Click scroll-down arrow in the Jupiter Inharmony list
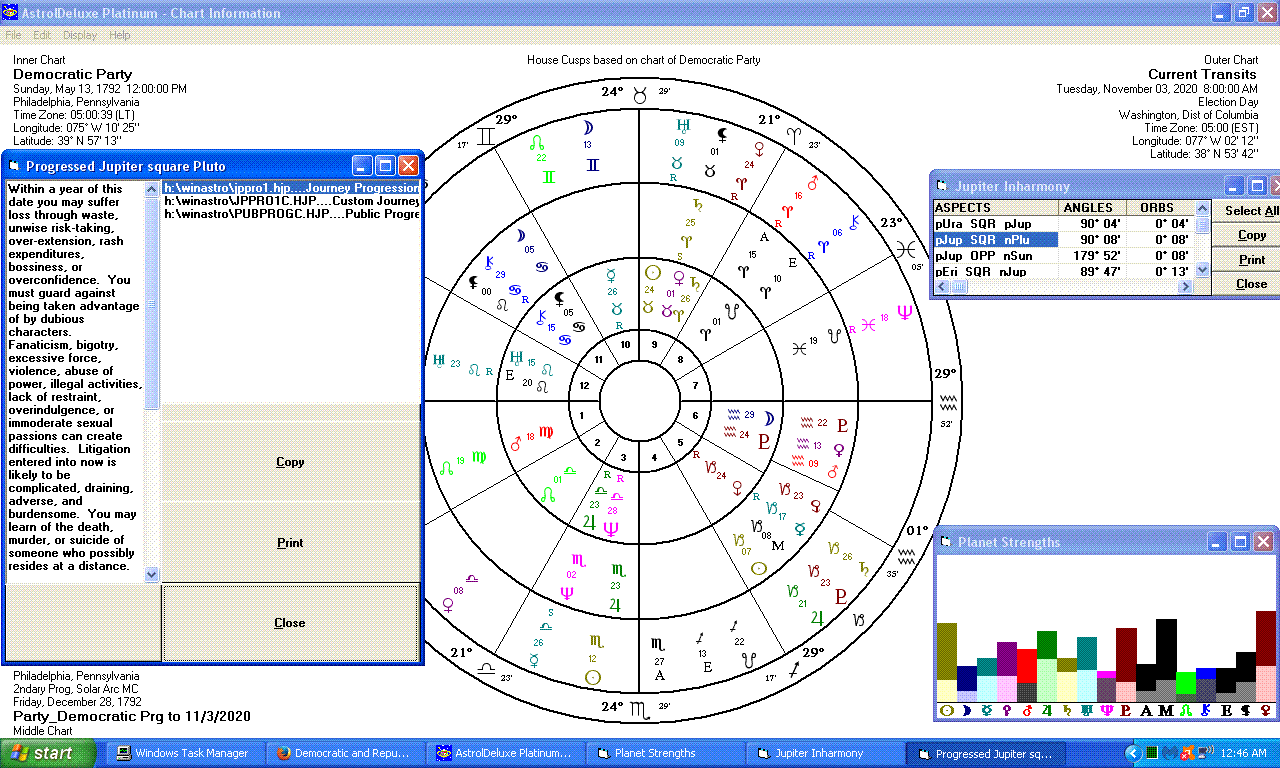The height and width of the screenshot is (768, 1280). [1202, 271]
